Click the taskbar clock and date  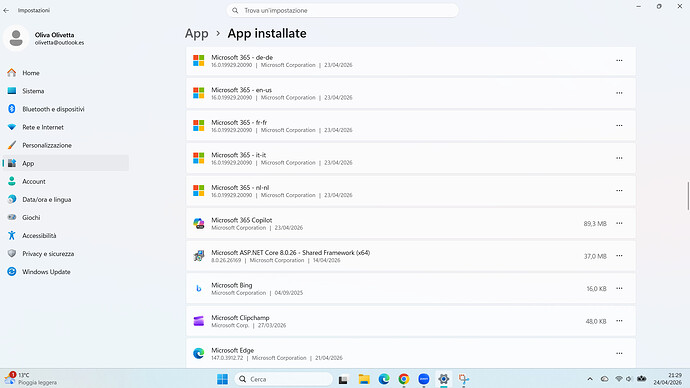[x=668, y=379]
